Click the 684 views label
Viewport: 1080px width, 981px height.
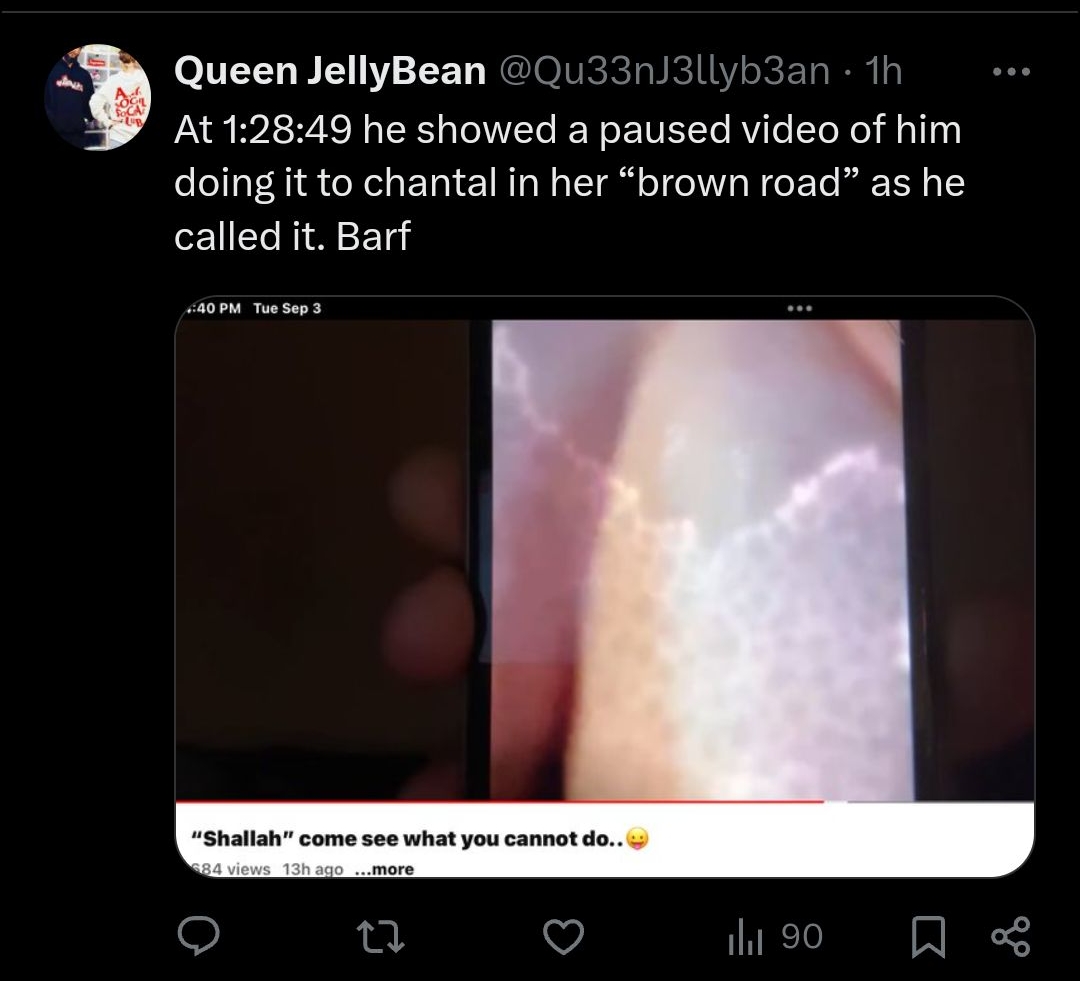pos(231,869)
